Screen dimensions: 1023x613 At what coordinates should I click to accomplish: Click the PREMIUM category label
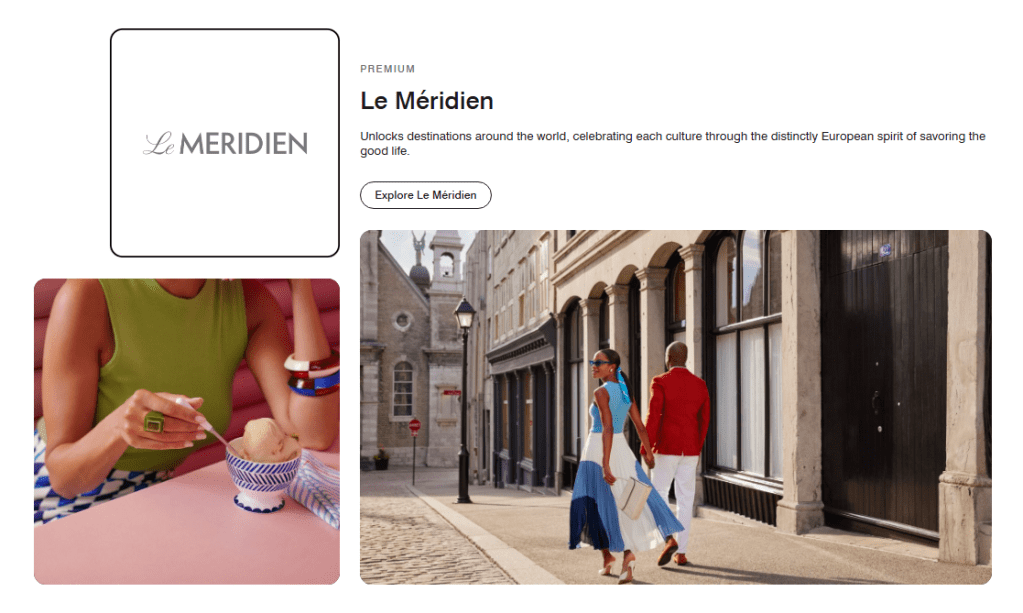388,68
